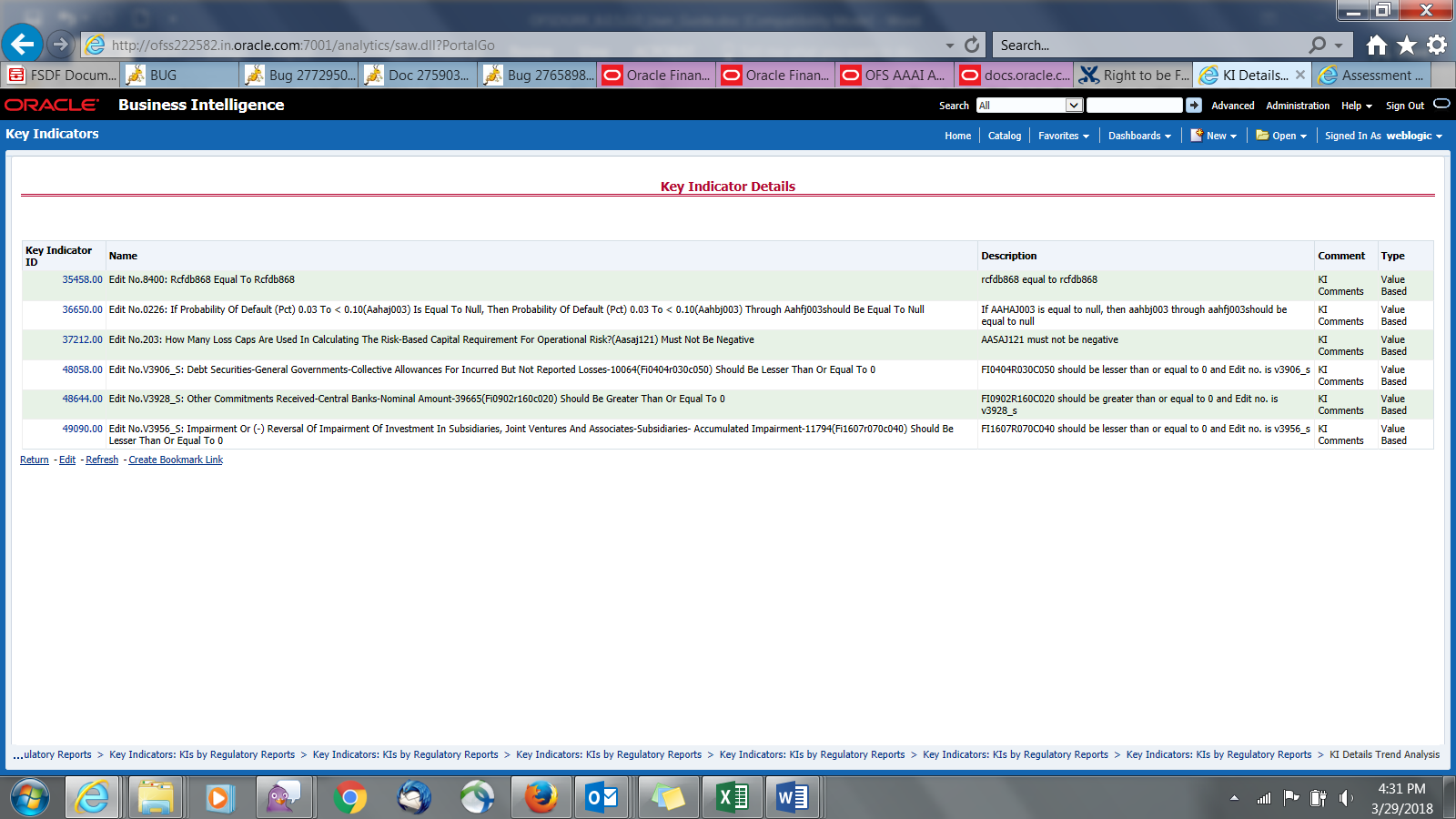Click the Advanced search link
This screenshot has height=819, width=1456.
(x=1232, y=106)
